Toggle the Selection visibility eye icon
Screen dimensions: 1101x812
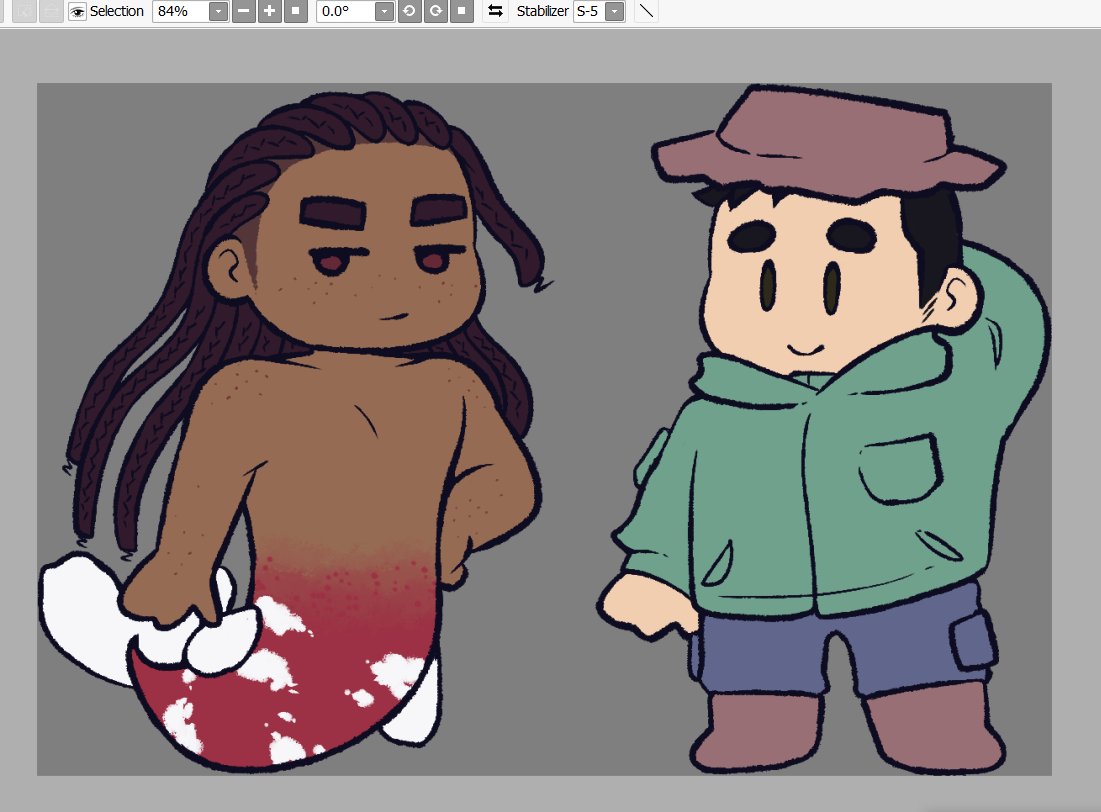(x=77, y=12)
